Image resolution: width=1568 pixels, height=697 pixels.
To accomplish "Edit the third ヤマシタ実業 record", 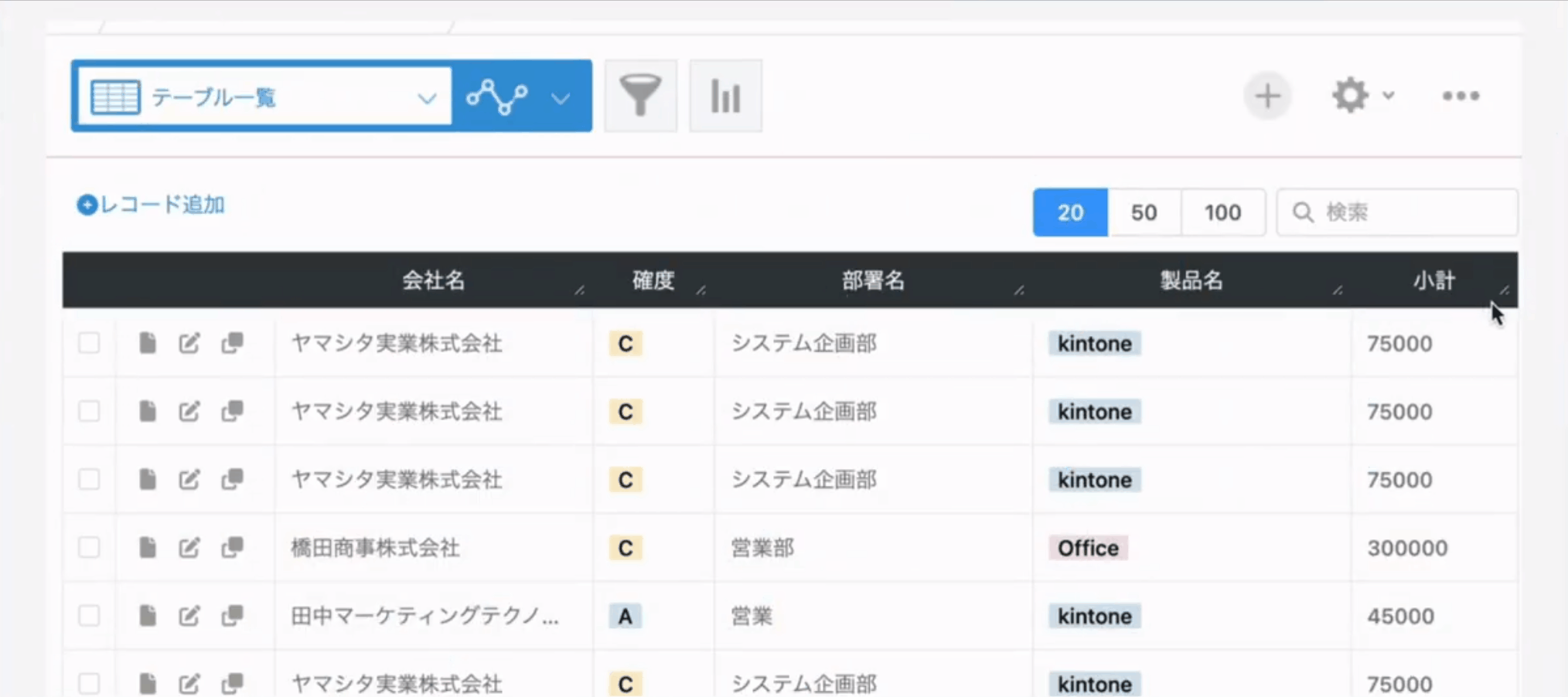I will (x=189, y=479).
